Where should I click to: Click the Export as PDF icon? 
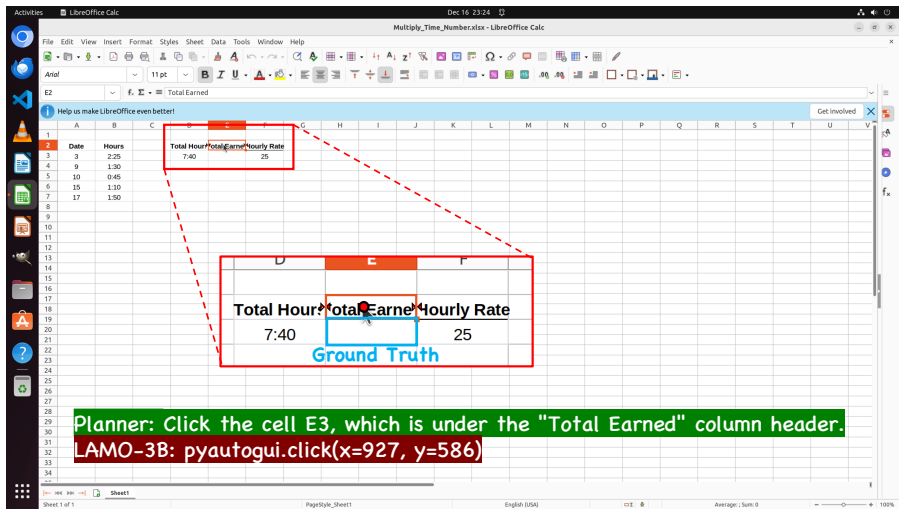(113, 57)
